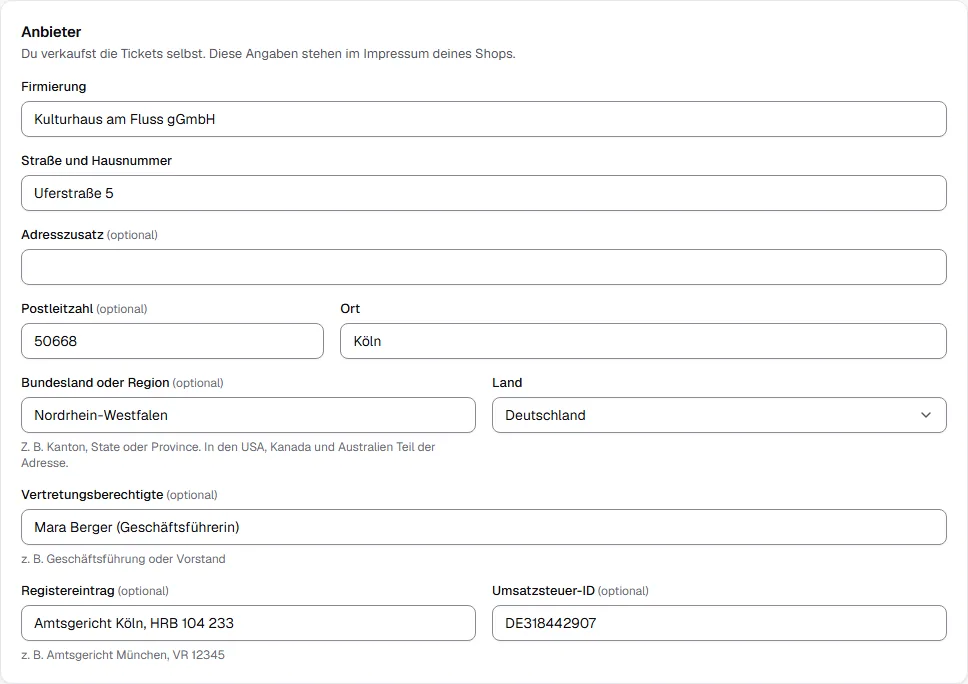The width and height of the screenshot is (968, 684).
Task: Click the Straße und Hausnummer label
Action: 96,161
